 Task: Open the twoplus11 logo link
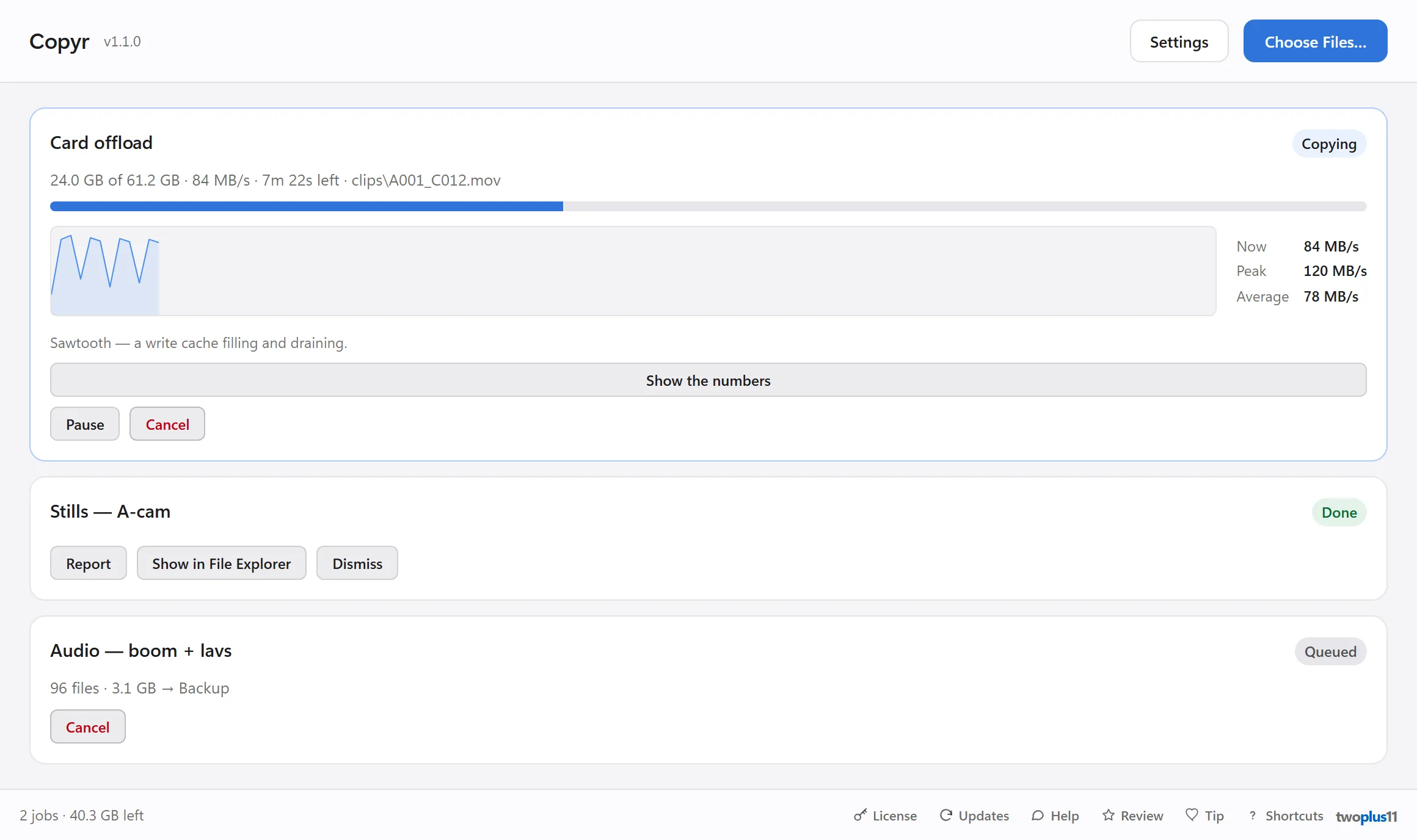(x=1366, y=816)
